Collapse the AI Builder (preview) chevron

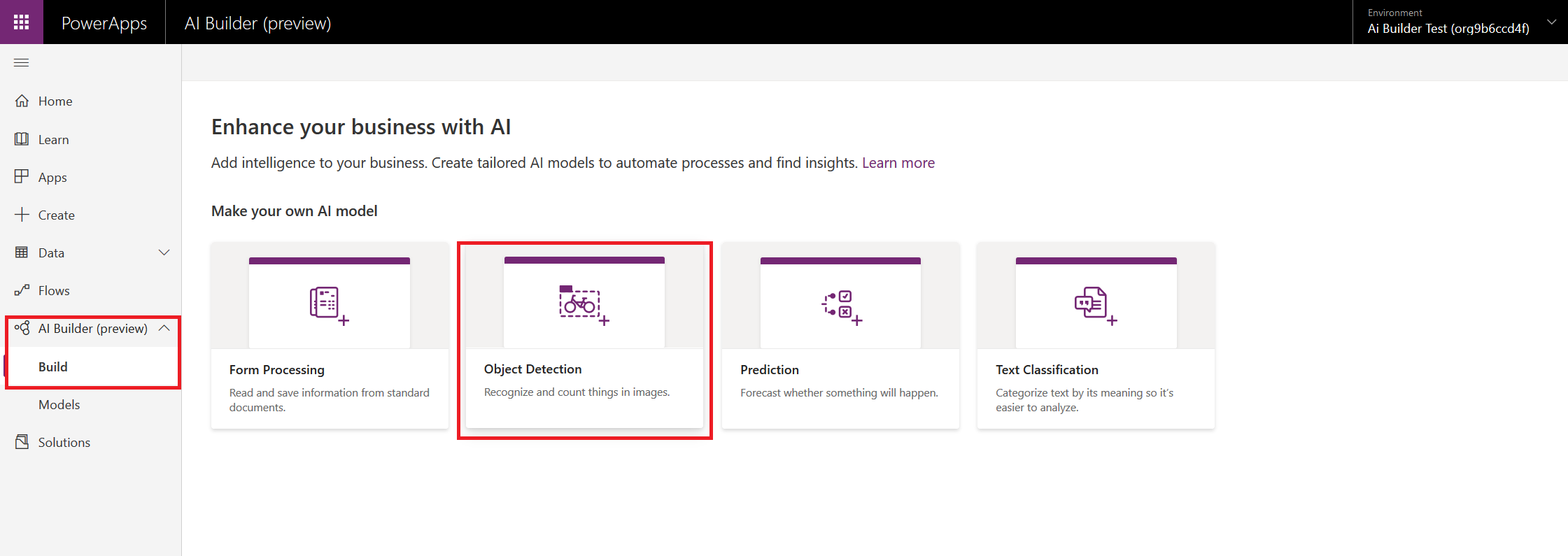click(x=164, y=328)
